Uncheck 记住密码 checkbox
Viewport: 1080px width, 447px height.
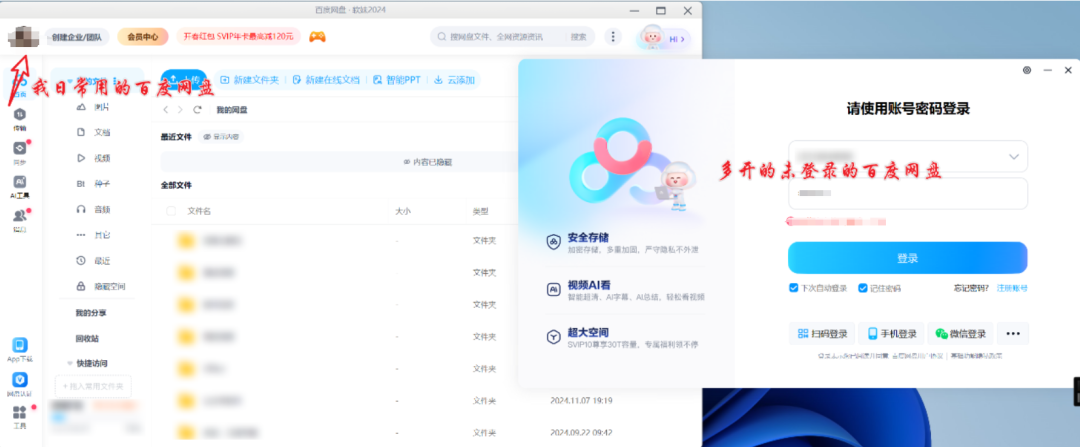862,288
